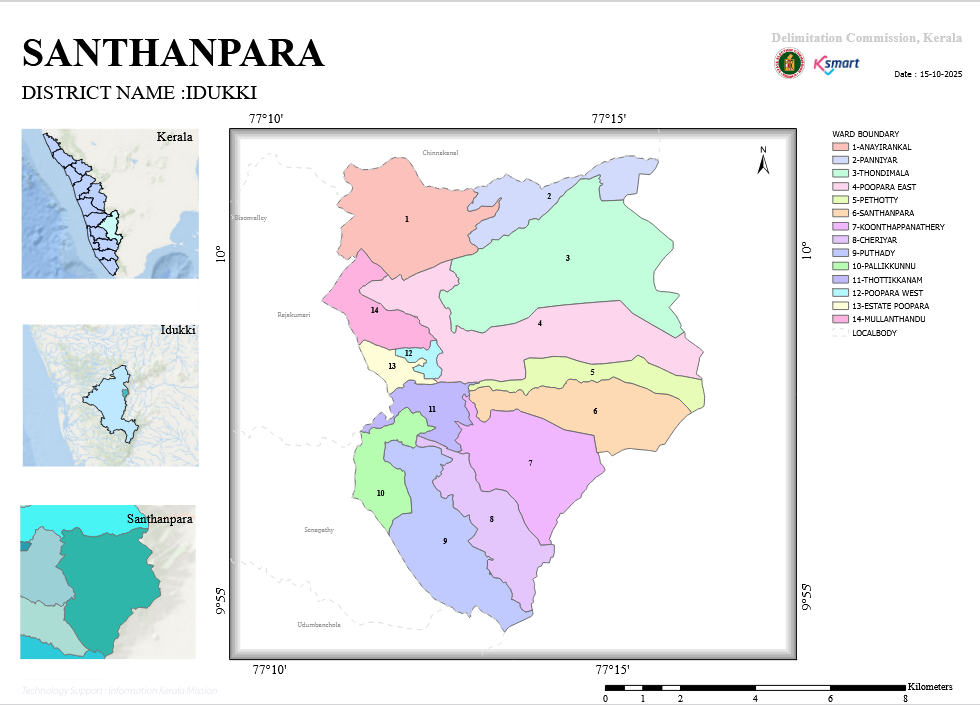Open the Santhanpara inset map thumbnail

[108, 582]
